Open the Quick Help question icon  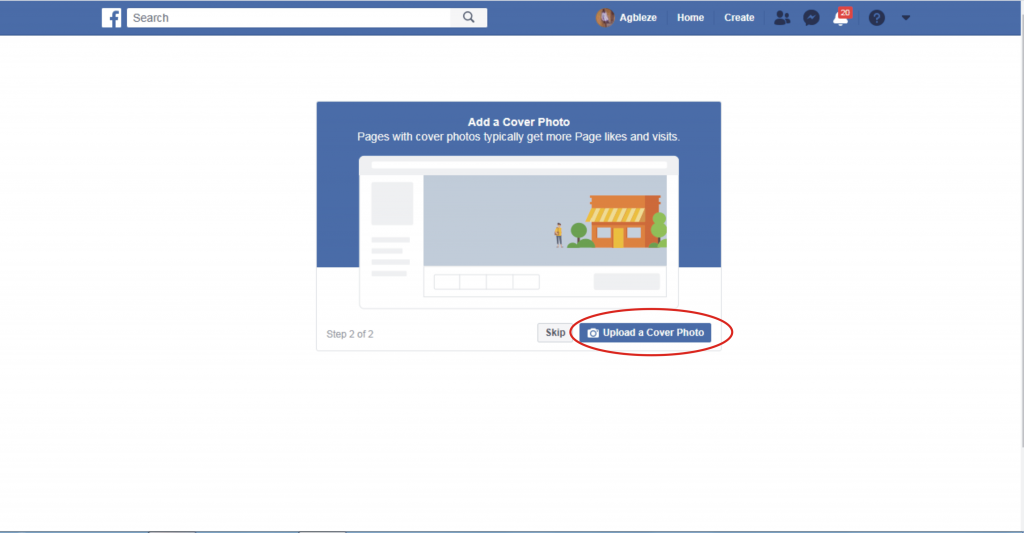[876, 18]
